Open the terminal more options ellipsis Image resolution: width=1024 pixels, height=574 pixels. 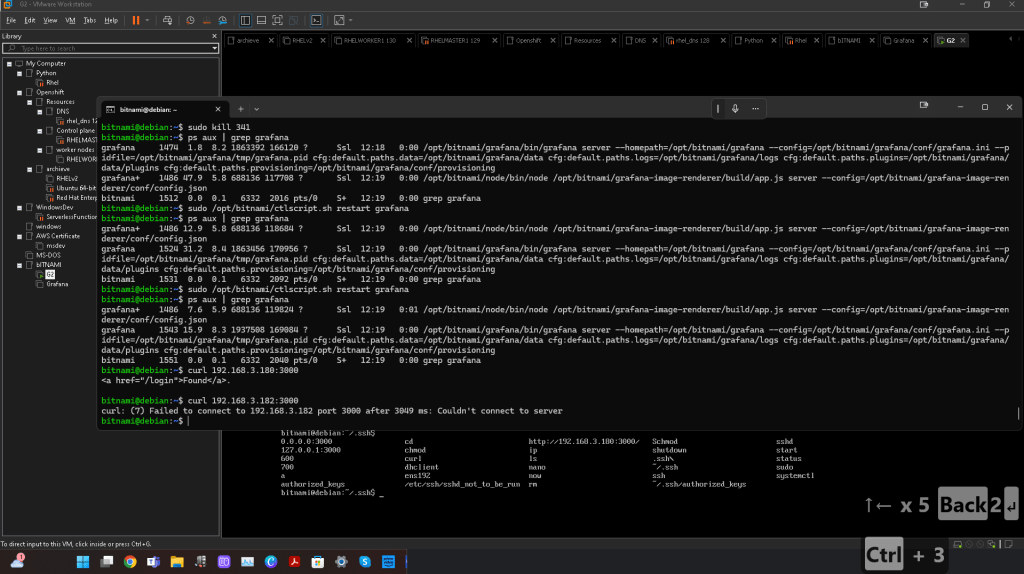[x=756, y=108]
